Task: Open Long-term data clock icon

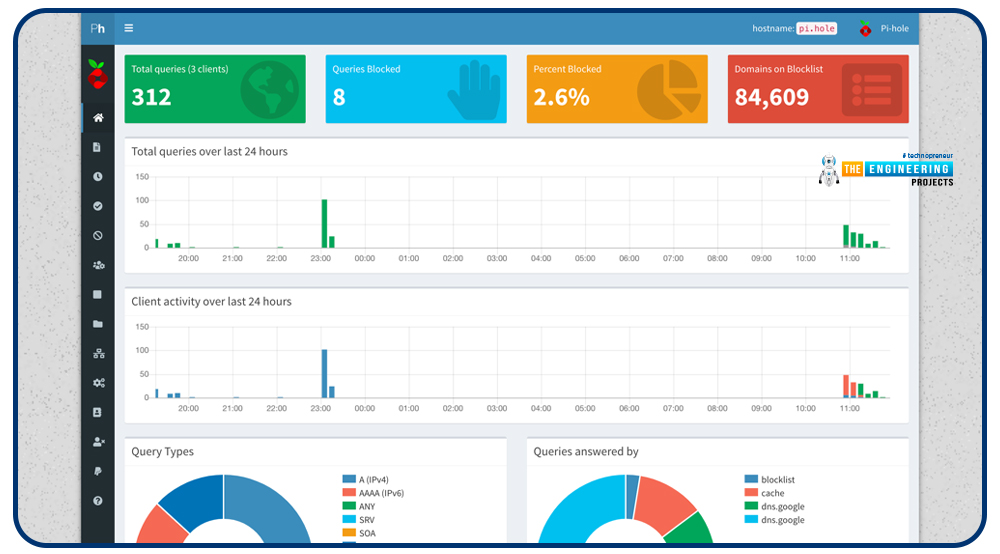Action: [98, 177]
